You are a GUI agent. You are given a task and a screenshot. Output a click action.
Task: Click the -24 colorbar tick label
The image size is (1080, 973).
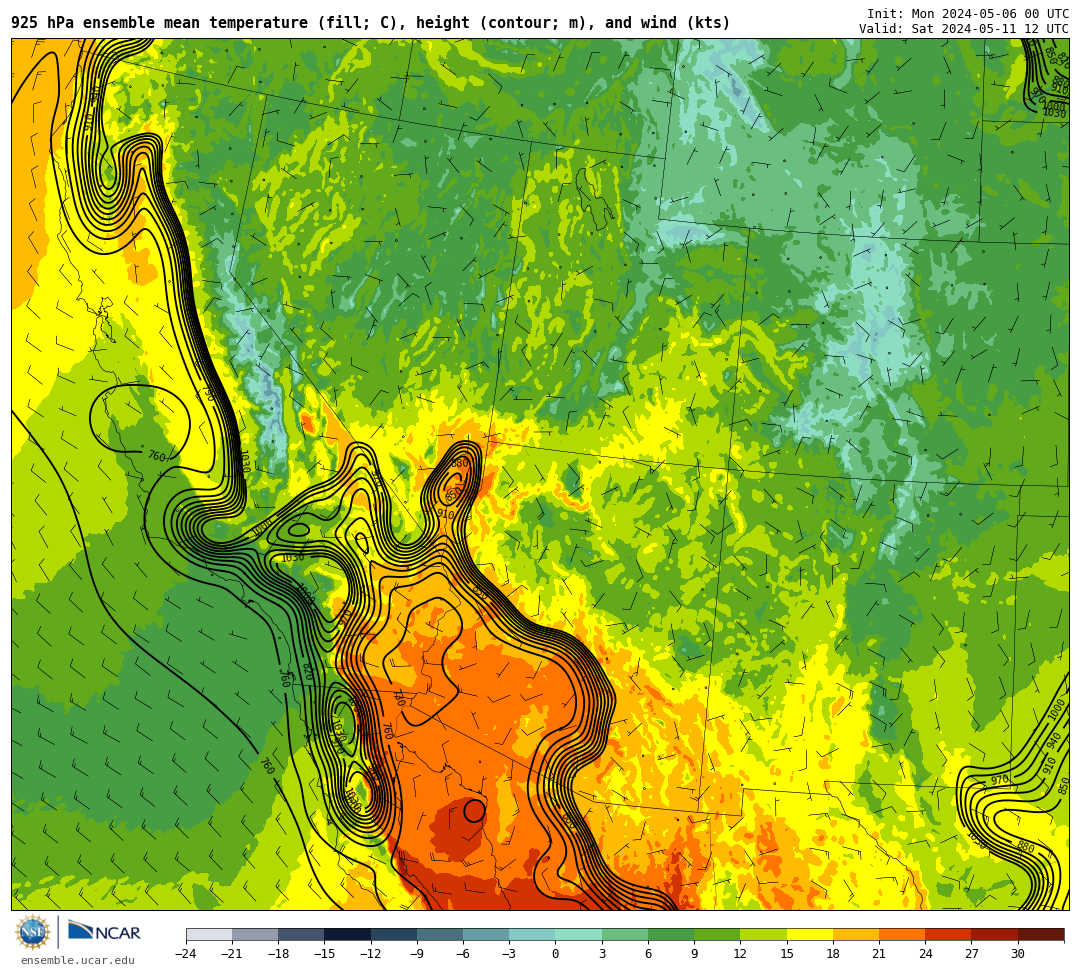tap(187, 954)
